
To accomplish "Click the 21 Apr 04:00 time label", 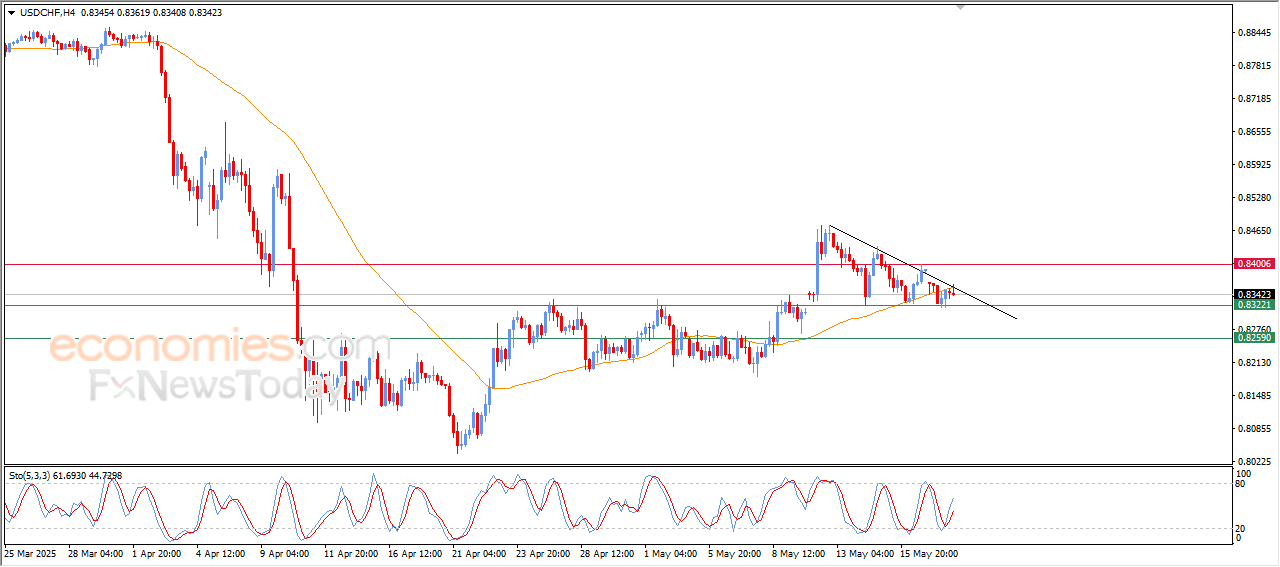I will 479,552.
